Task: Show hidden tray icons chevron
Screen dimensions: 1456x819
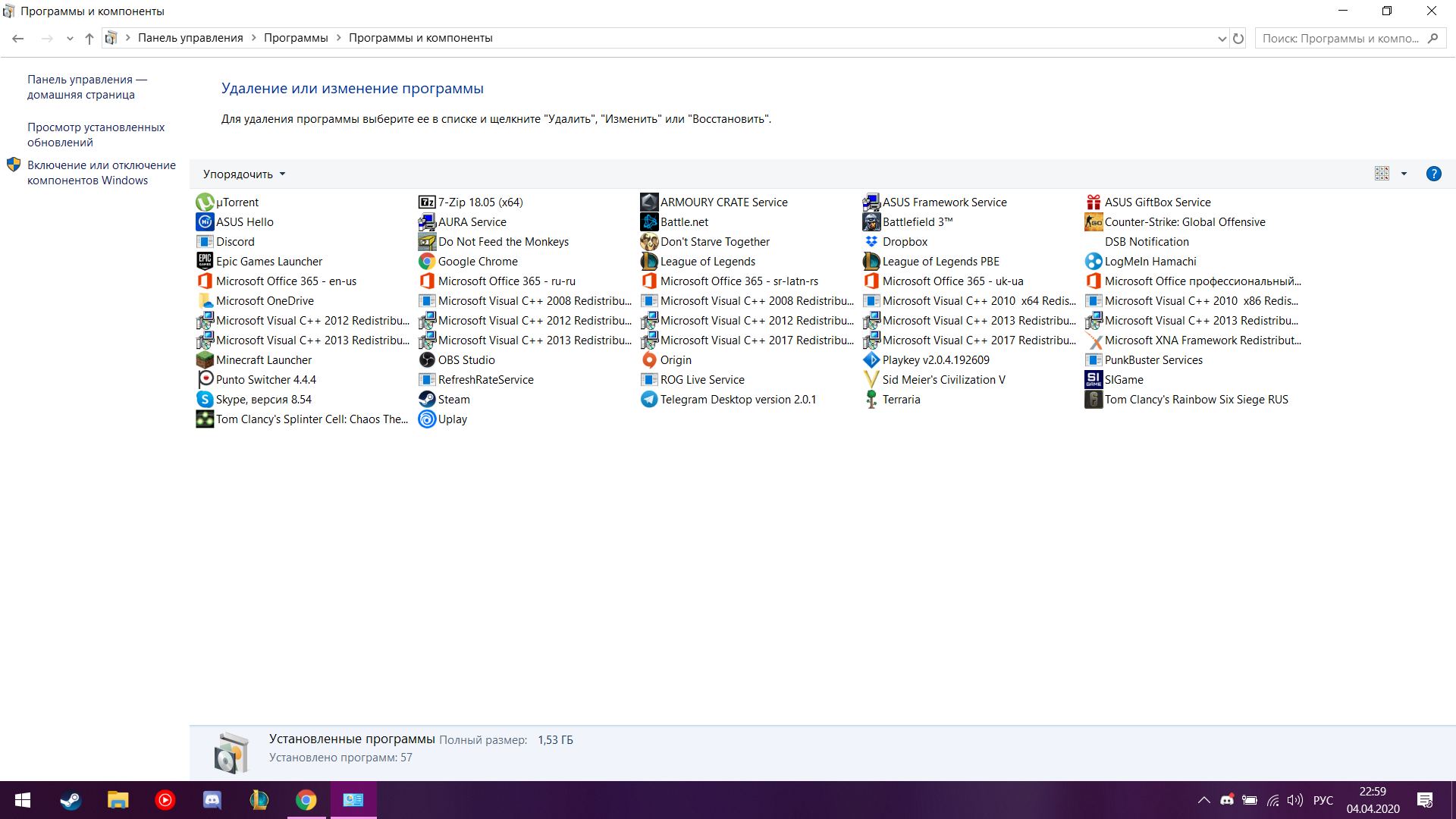Action: coord(1203,800)
